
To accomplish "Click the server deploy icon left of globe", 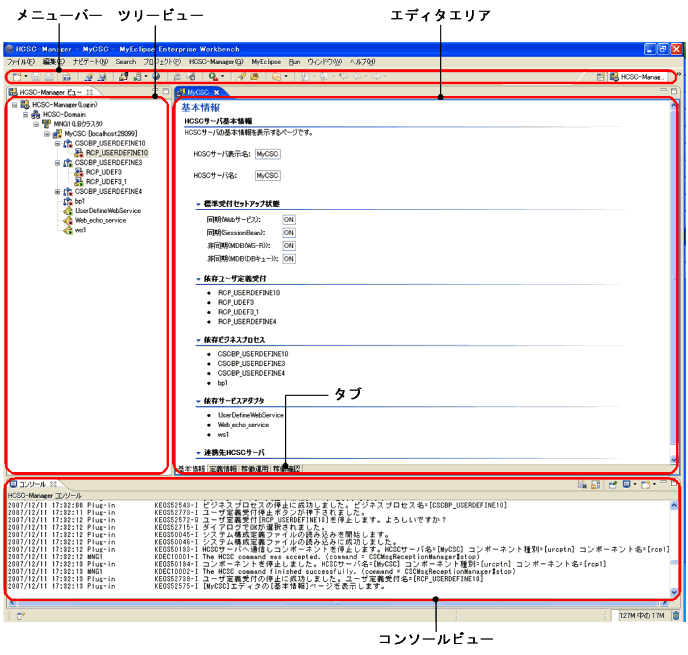I will [137, 77].
